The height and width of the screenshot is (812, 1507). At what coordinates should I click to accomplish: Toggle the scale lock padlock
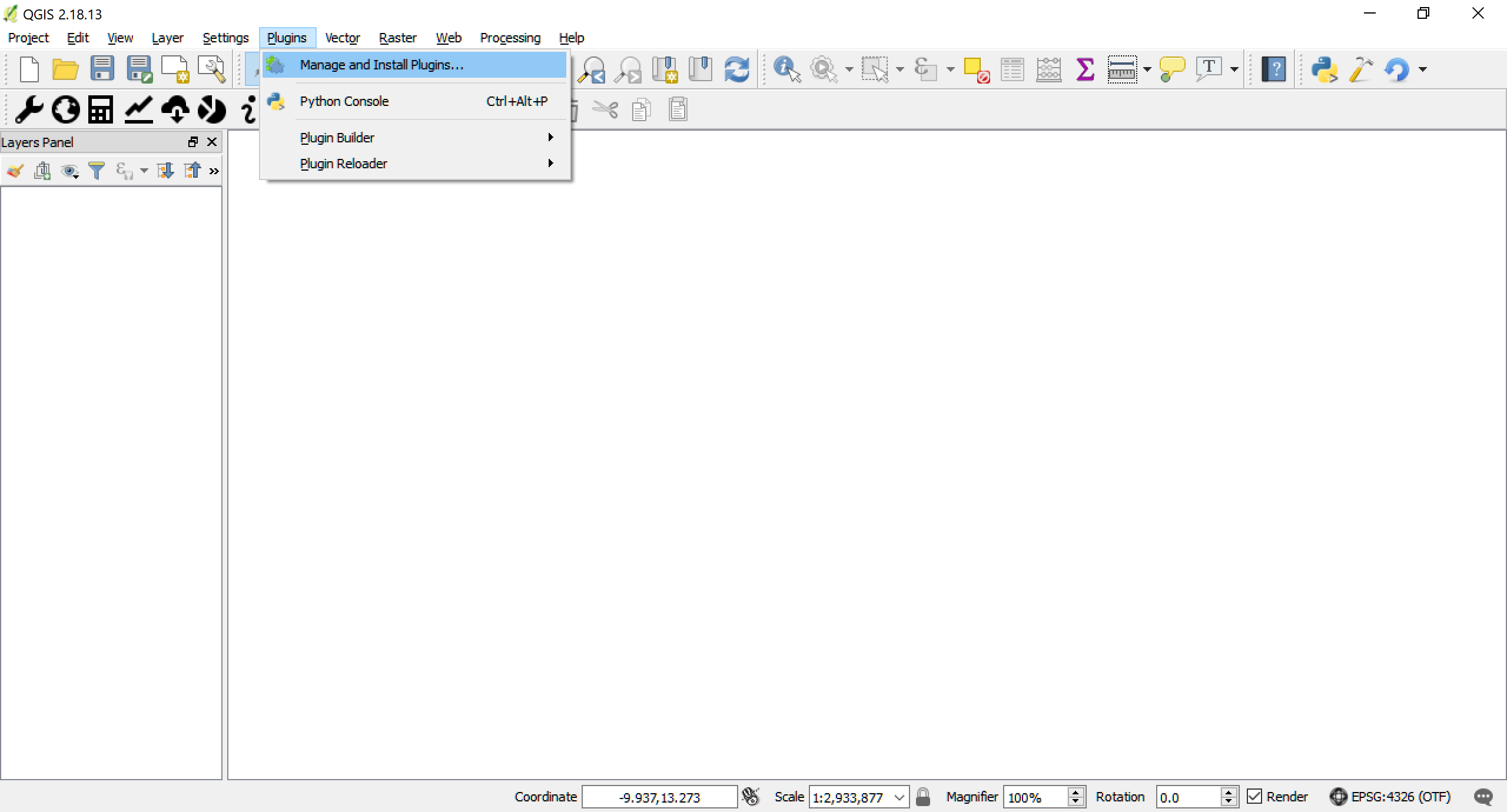pyautogui.click(x=922, y=796)
